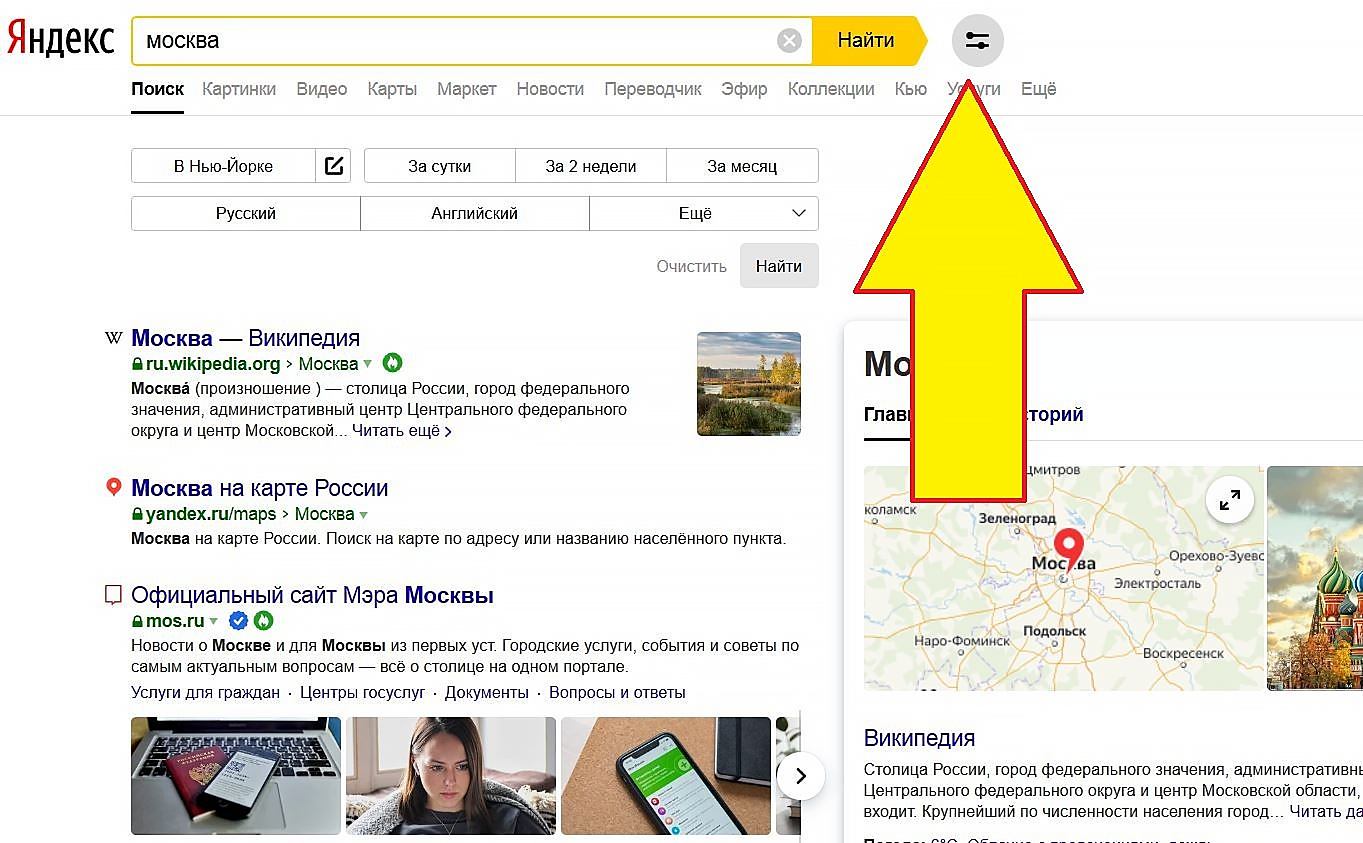
Task: Open the Кью tab
Action: (x=911, y=89)
